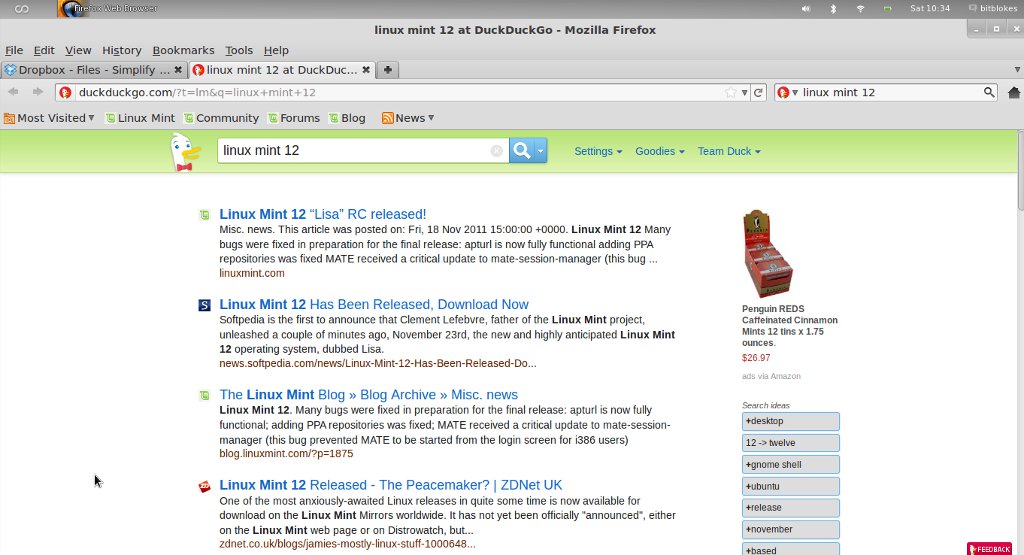Image resolution: width=1024 pixels, height=555 pixels.
Task: Close the linux mint 12 DuckDuckGo tab
Action: (x=366, y=70)
